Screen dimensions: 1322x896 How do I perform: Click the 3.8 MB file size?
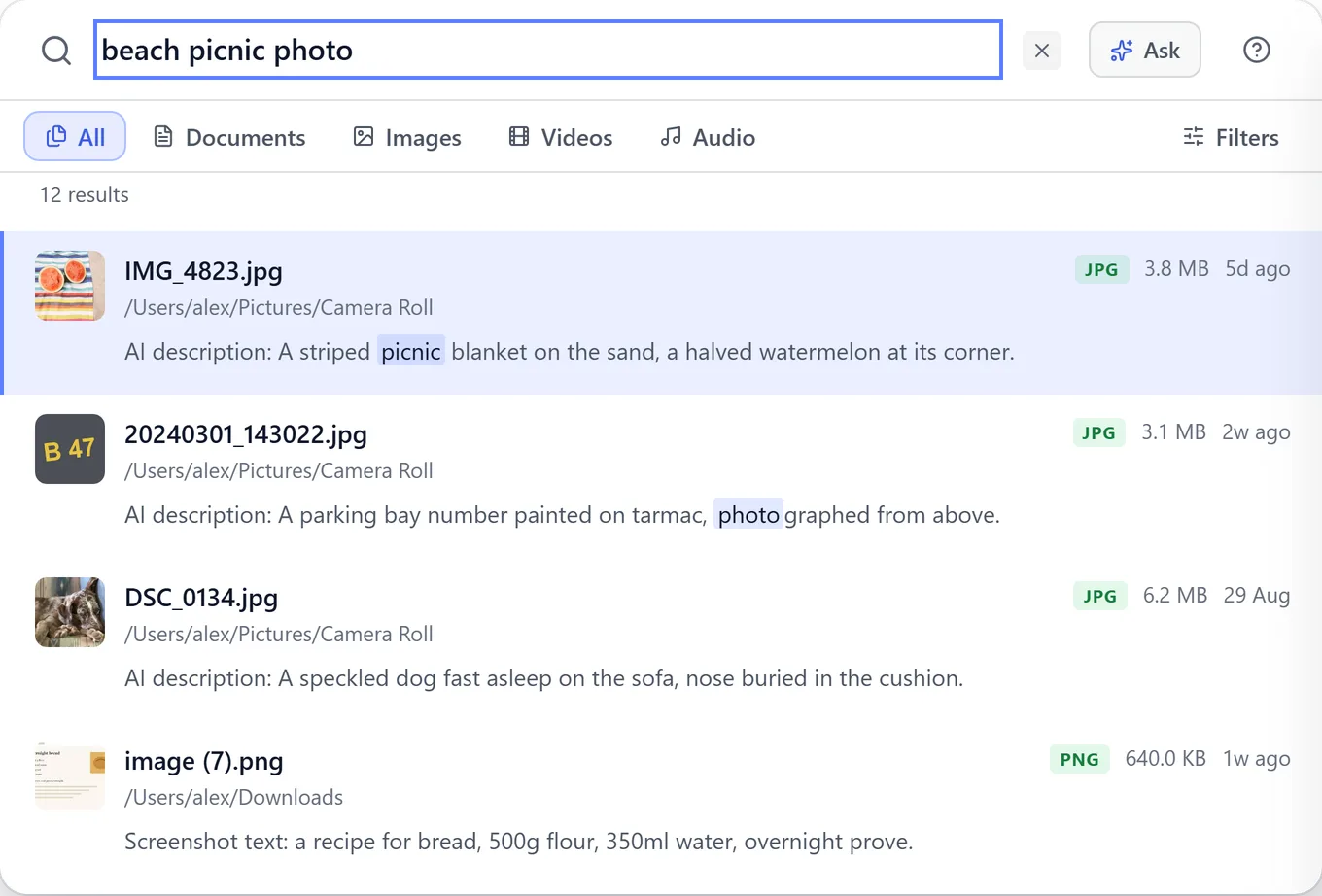(x=1176, y=268)
